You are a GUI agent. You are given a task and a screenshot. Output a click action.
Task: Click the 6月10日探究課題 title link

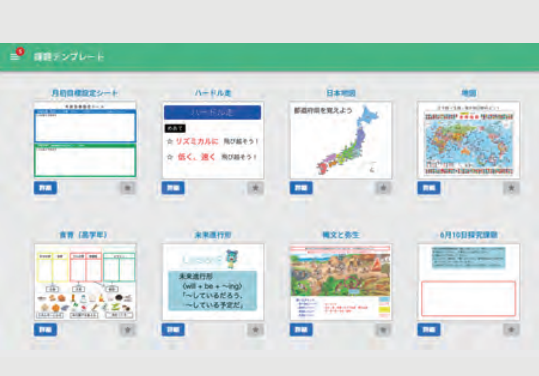tap(469, 235)
